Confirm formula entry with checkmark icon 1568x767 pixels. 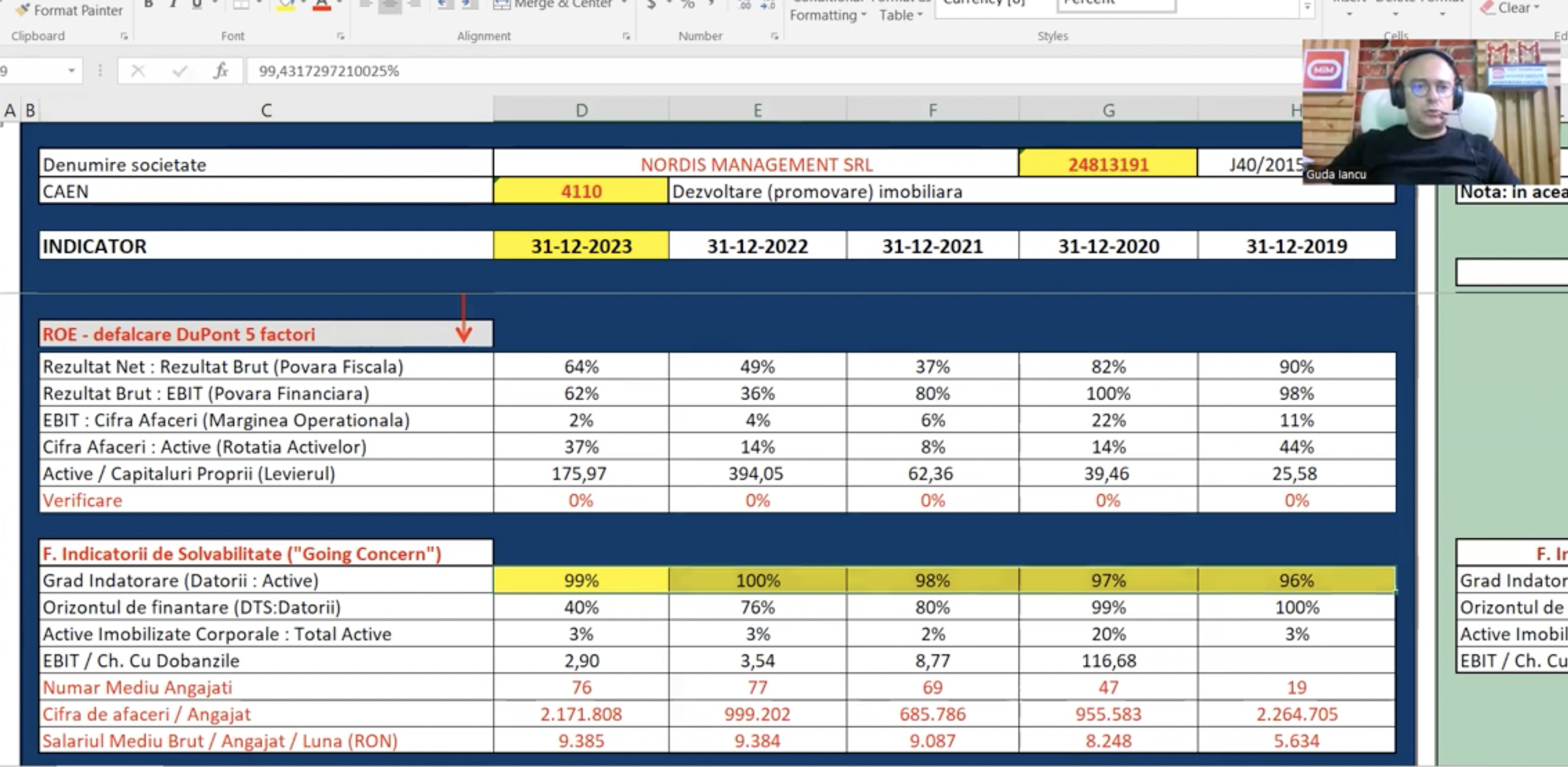pos(179,71)
